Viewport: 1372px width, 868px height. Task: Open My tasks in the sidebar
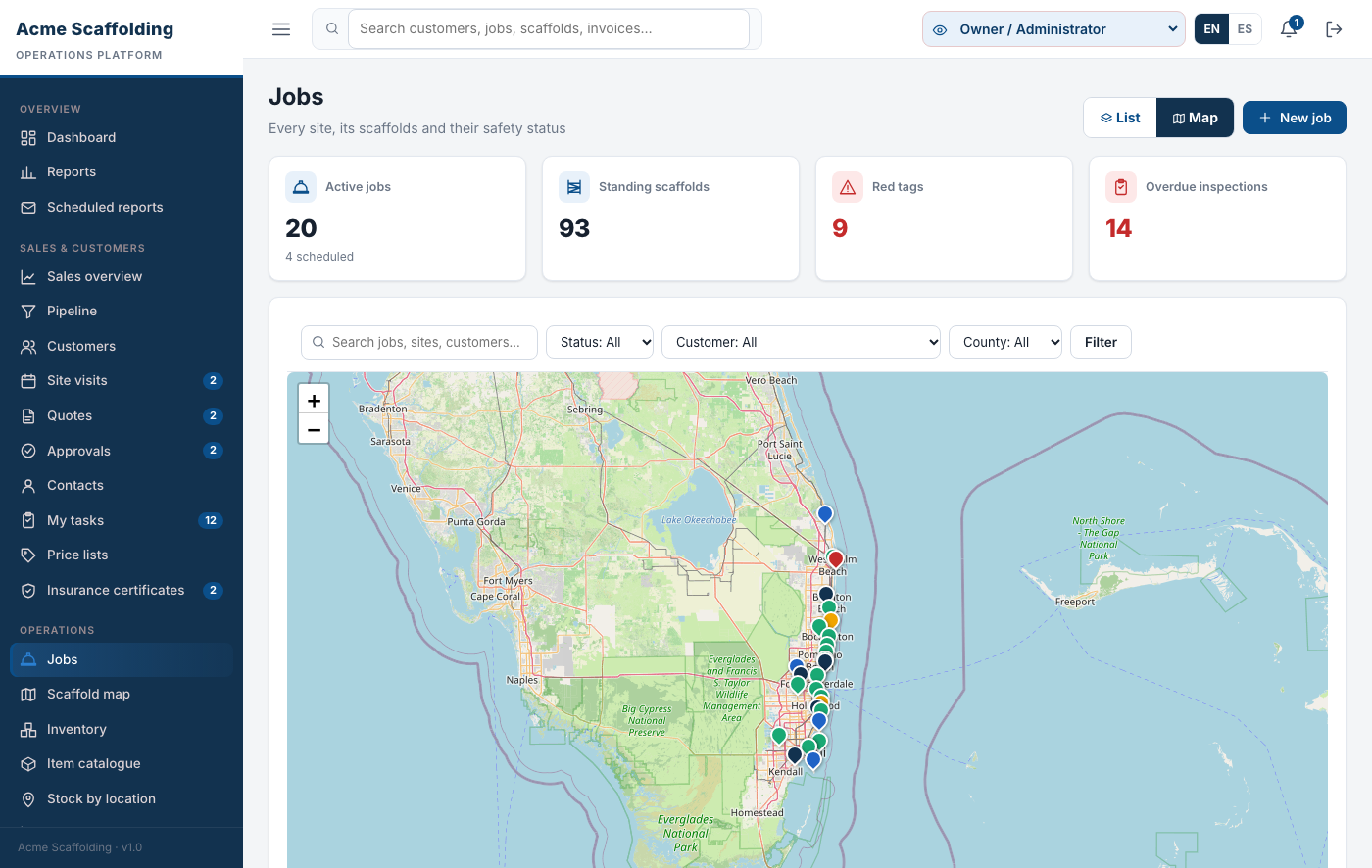pos(122,521)
